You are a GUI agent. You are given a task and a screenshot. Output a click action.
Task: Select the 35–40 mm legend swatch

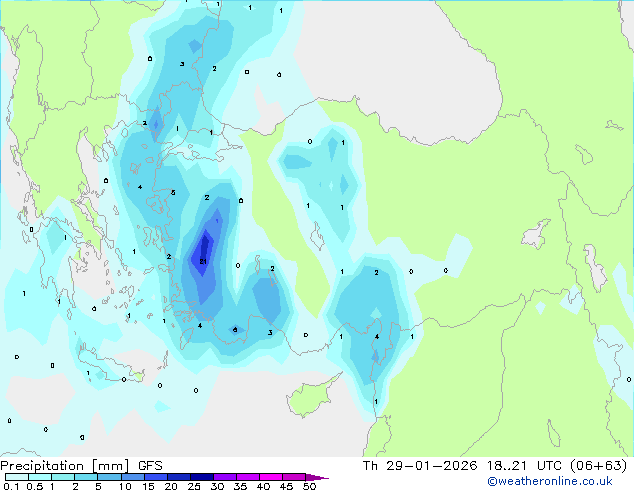click(x=248, y=477)
